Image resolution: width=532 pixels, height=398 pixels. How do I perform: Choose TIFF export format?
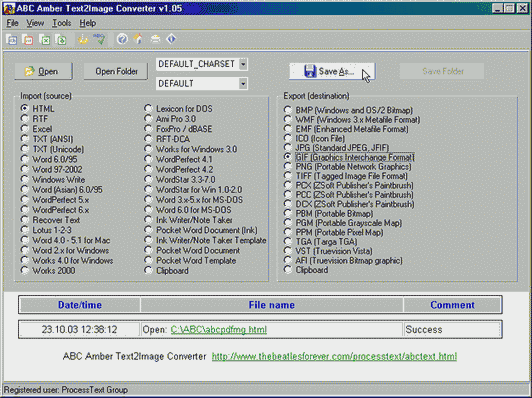[346, 176]
